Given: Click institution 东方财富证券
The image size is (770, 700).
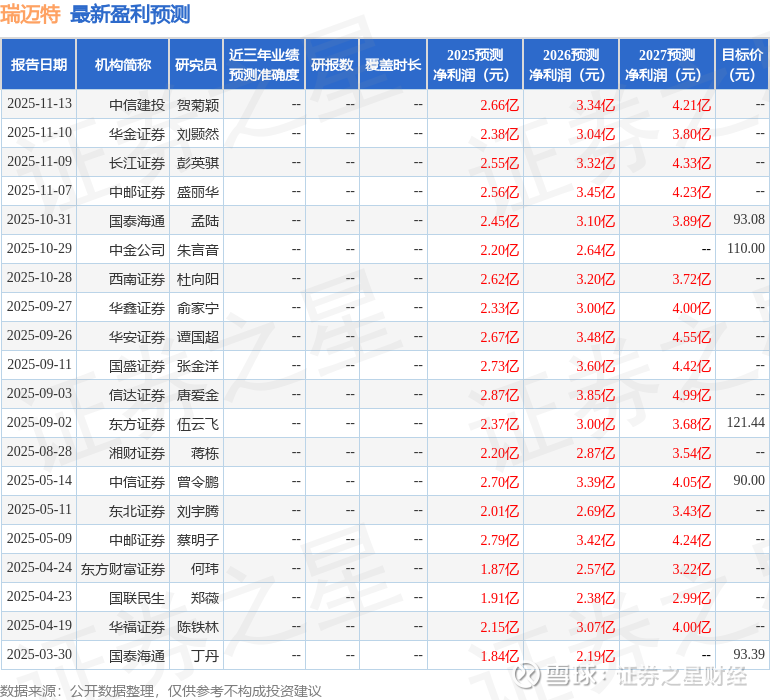Looking at the screenshot, I should 123,569.
